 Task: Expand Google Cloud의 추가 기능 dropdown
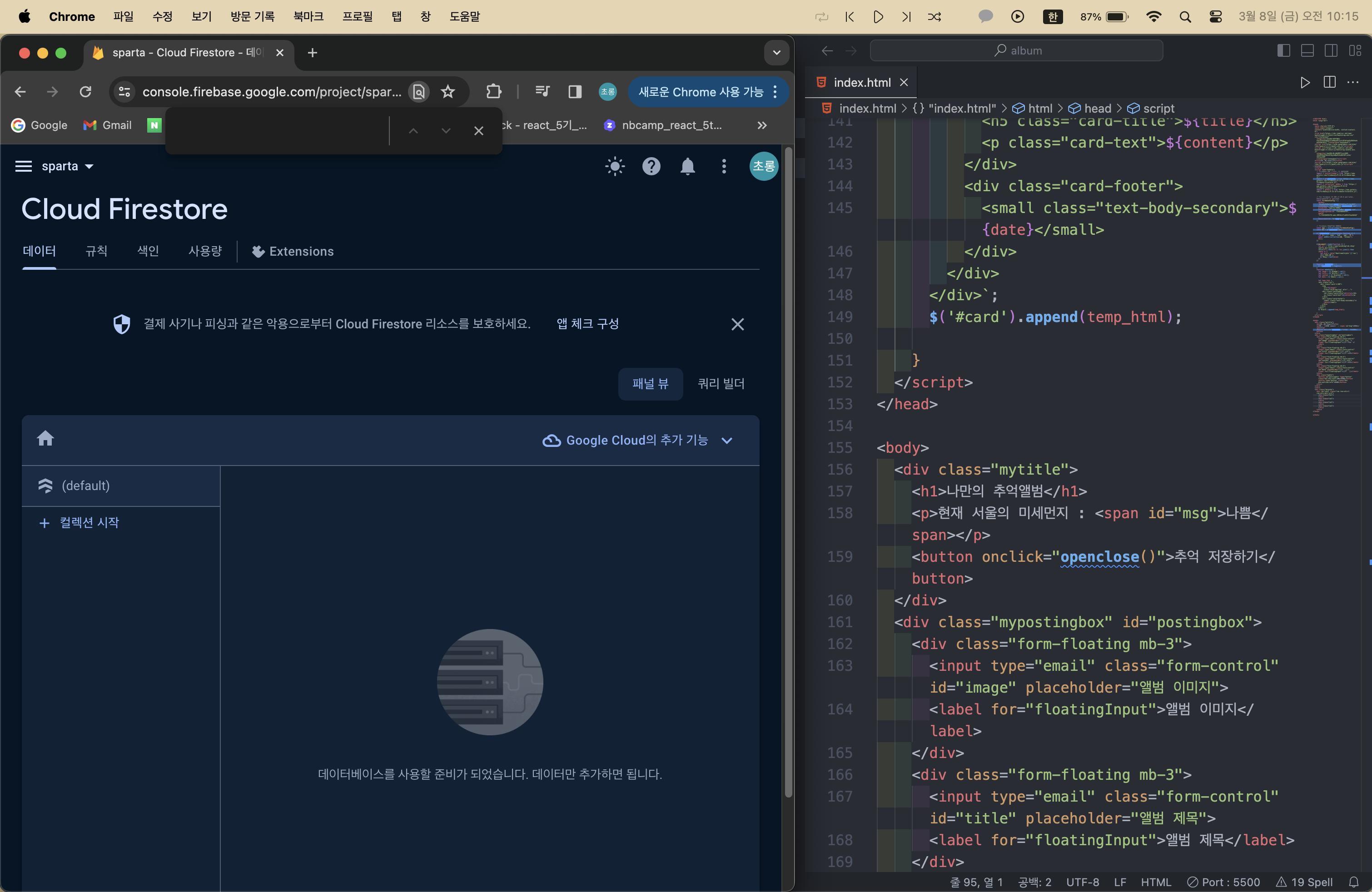638,440
